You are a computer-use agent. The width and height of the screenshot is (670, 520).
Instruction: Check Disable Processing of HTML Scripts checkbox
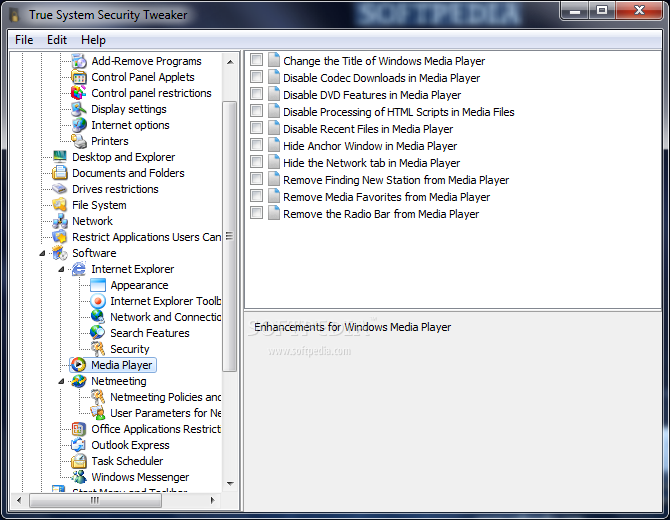pos(256,111)
